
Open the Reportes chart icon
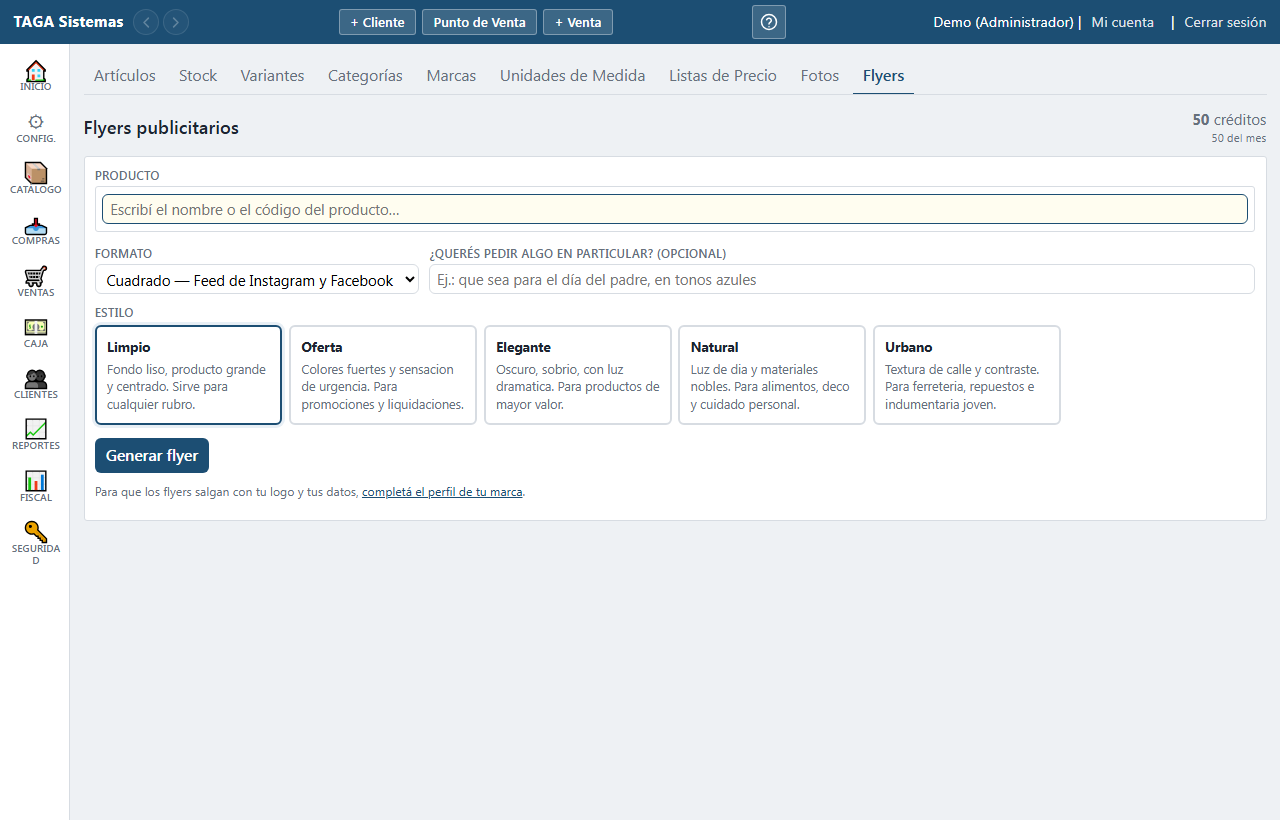pos(35,429)
